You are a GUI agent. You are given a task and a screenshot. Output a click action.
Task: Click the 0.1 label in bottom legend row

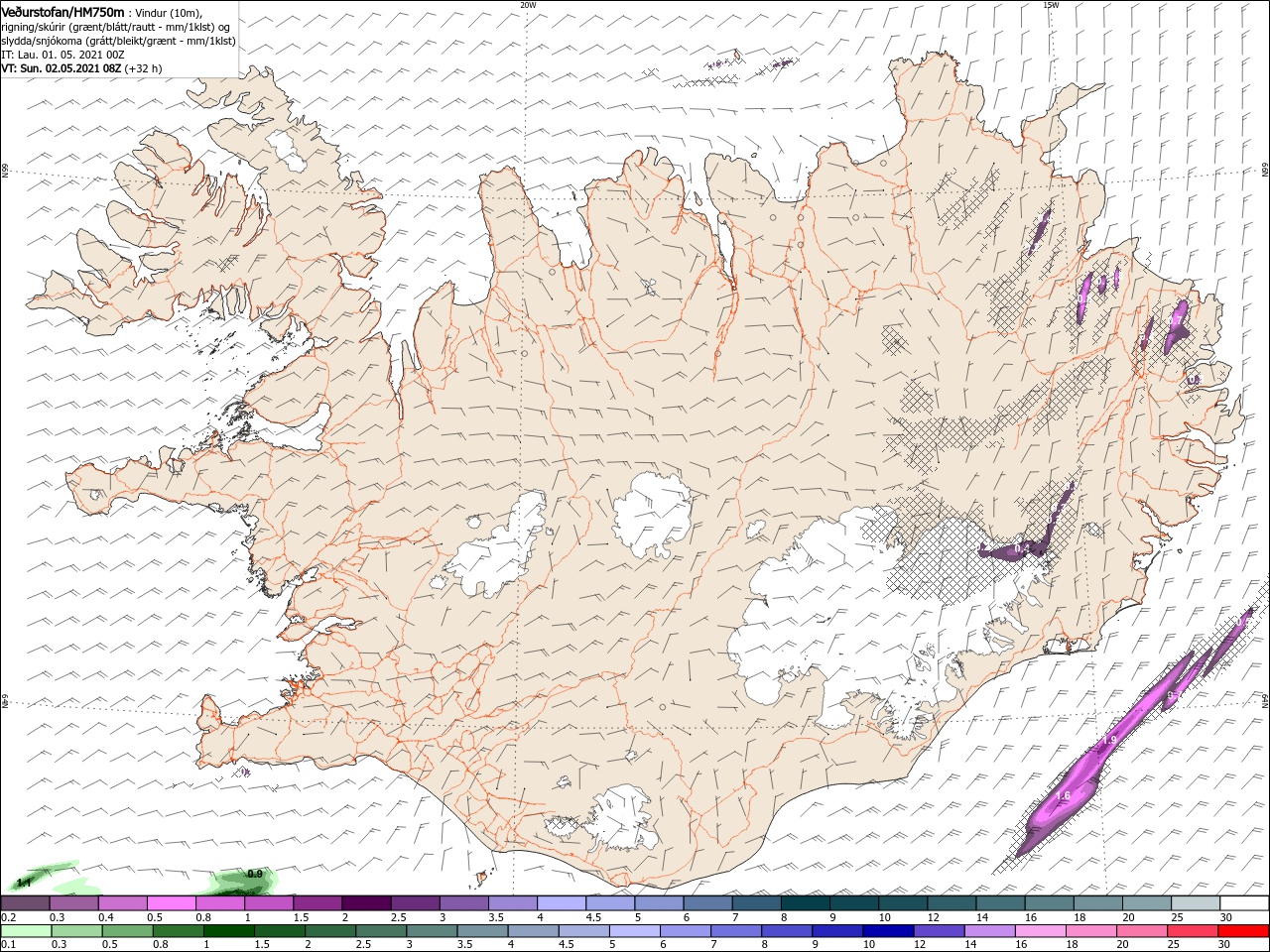[x=8, y=945]
